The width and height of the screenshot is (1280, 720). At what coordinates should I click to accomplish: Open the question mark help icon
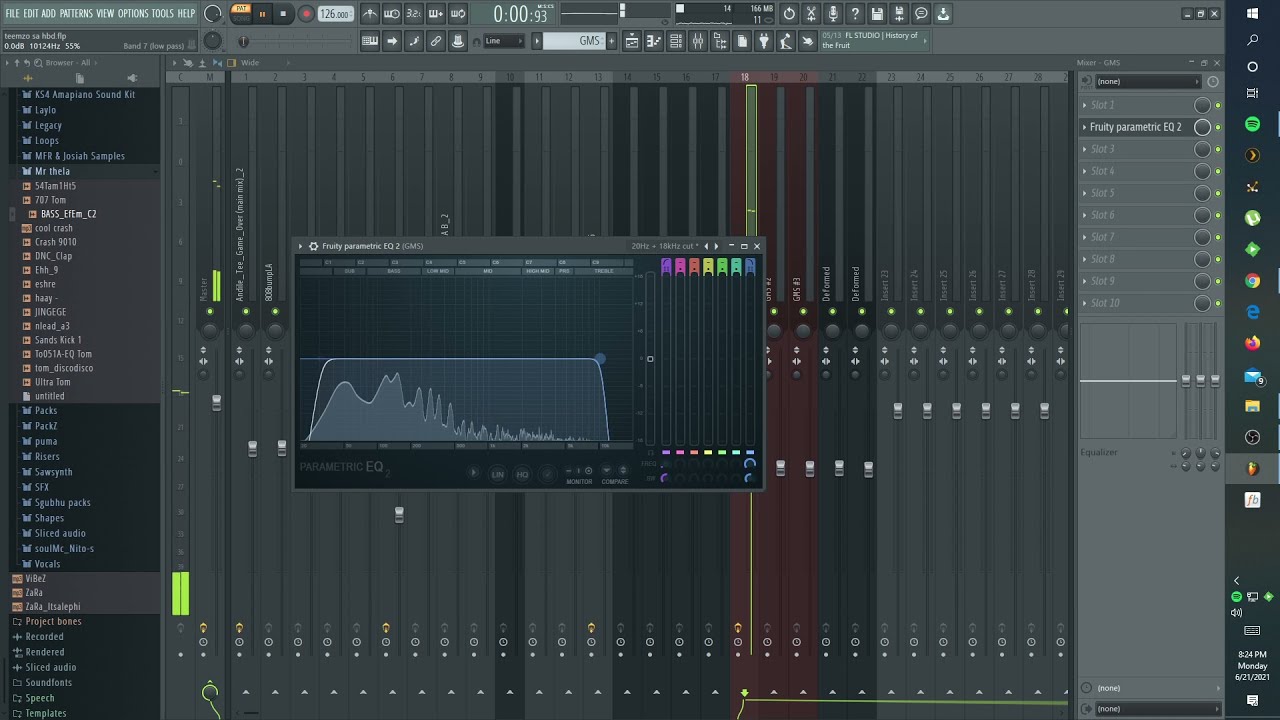pyautogui.click(x=855, y=14)
